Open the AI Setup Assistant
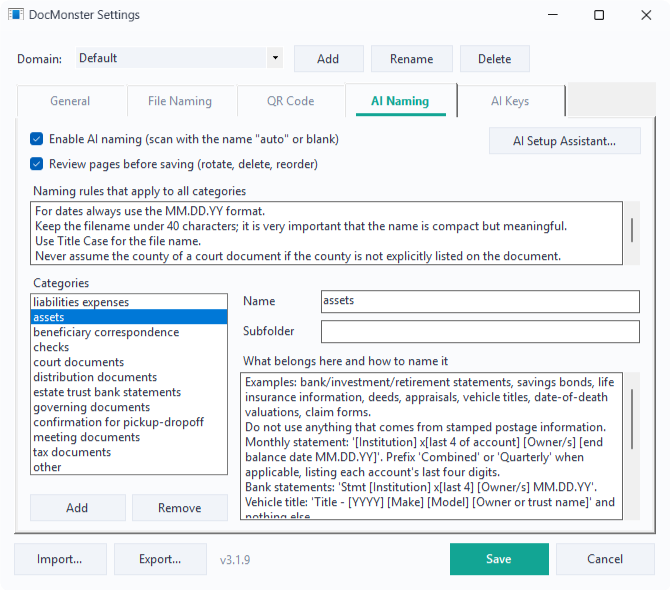This screenshot has height=590, width=670. pyautogui.click(x=564, y=141)
